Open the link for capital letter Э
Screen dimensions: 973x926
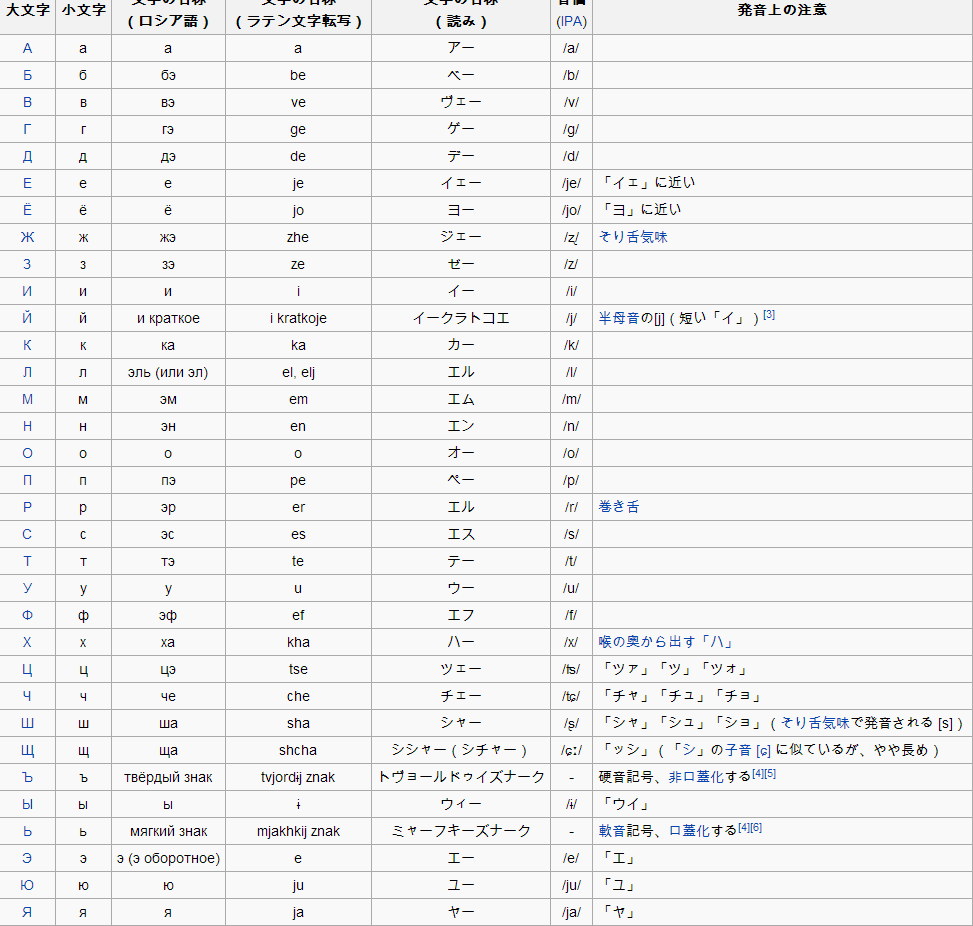[x=27, y=858]
